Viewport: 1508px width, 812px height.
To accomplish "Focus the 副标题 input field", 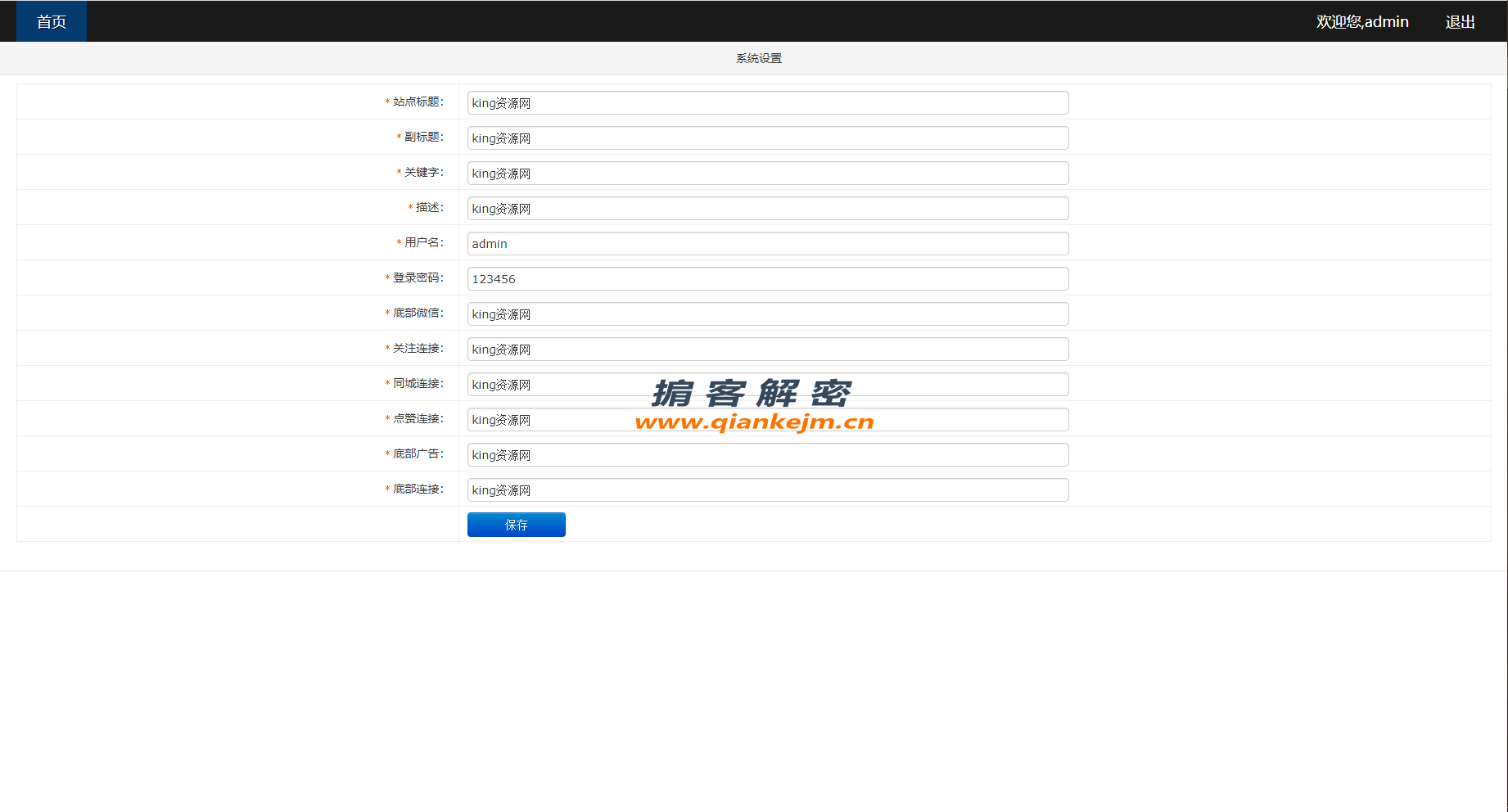I will (x=768, y=138).
